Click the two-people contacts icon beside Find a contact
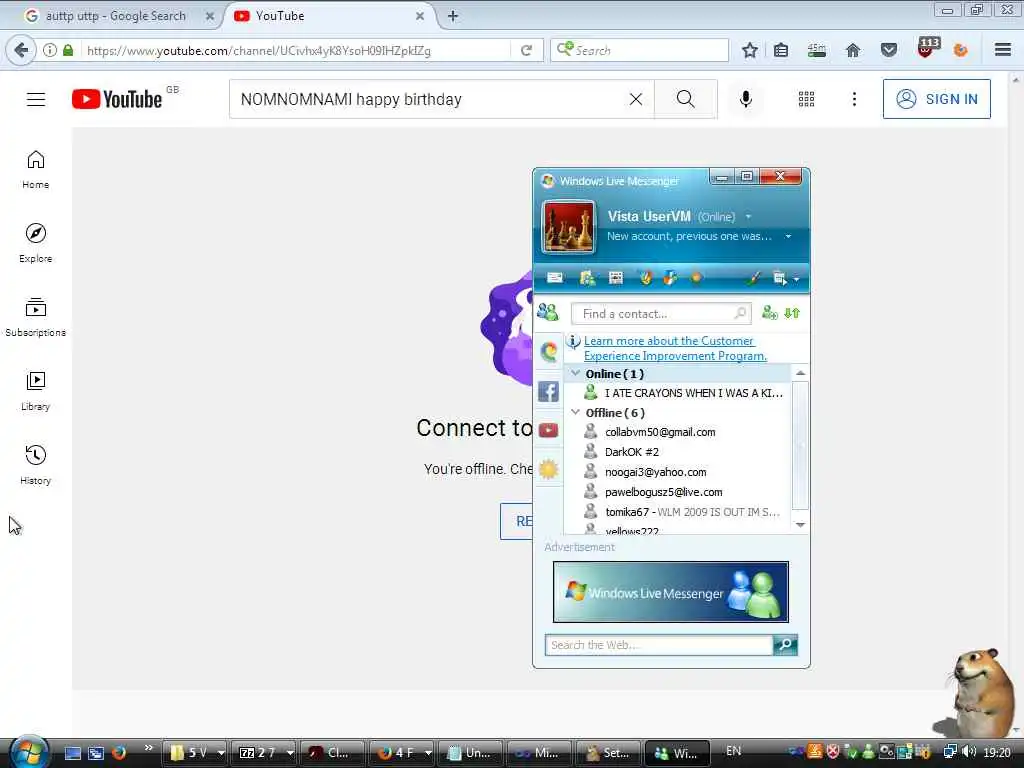The width and height of the screenshot is (1024, 768). pyautogui.click(x=548, y=313)
